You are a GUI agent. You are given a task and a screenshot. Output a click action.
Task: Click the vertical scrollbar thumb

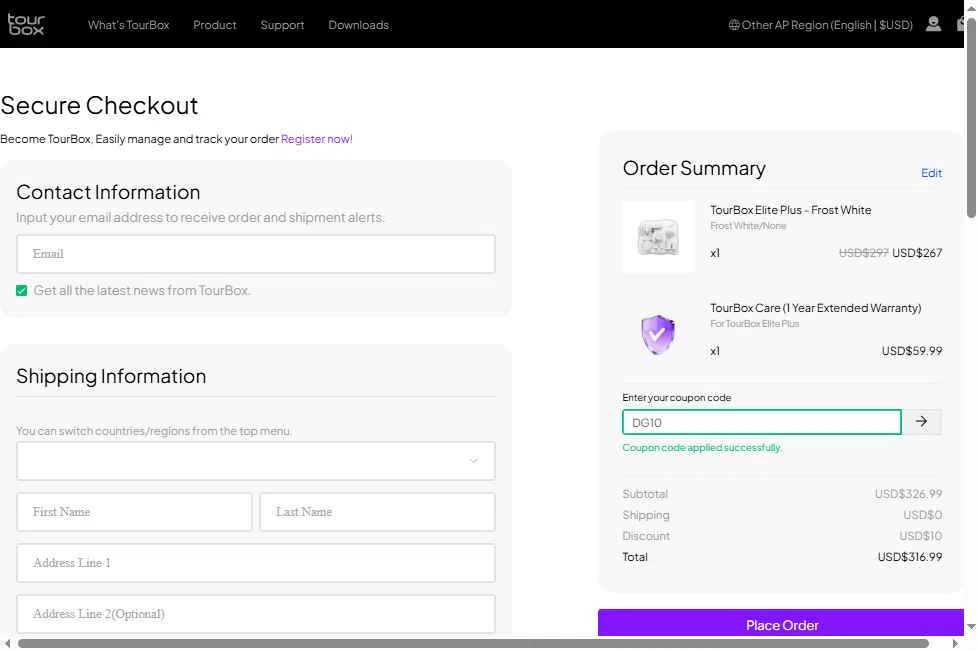pyautogui.click(x=971, y=119)
